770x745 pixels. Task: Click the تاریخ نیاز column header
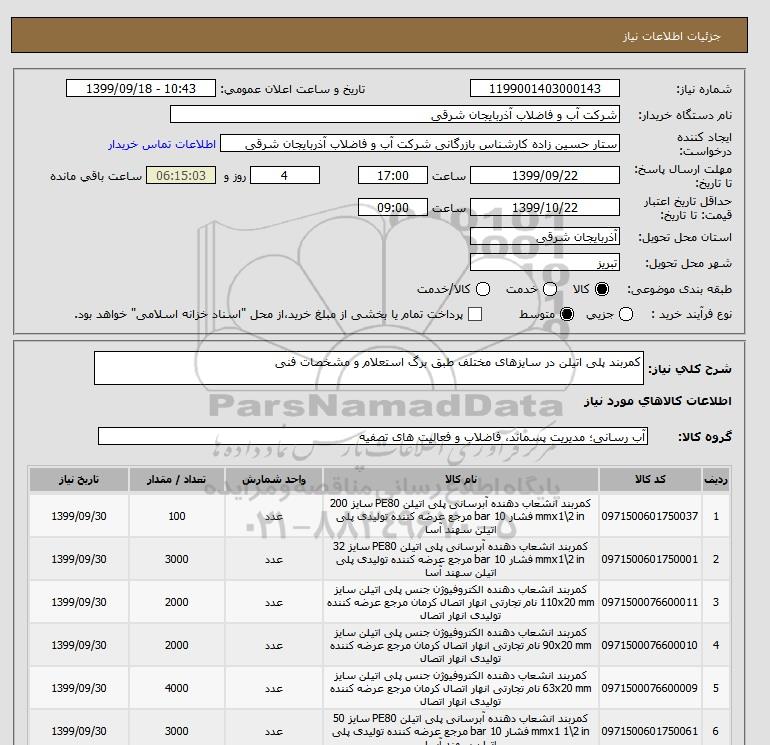79,479
